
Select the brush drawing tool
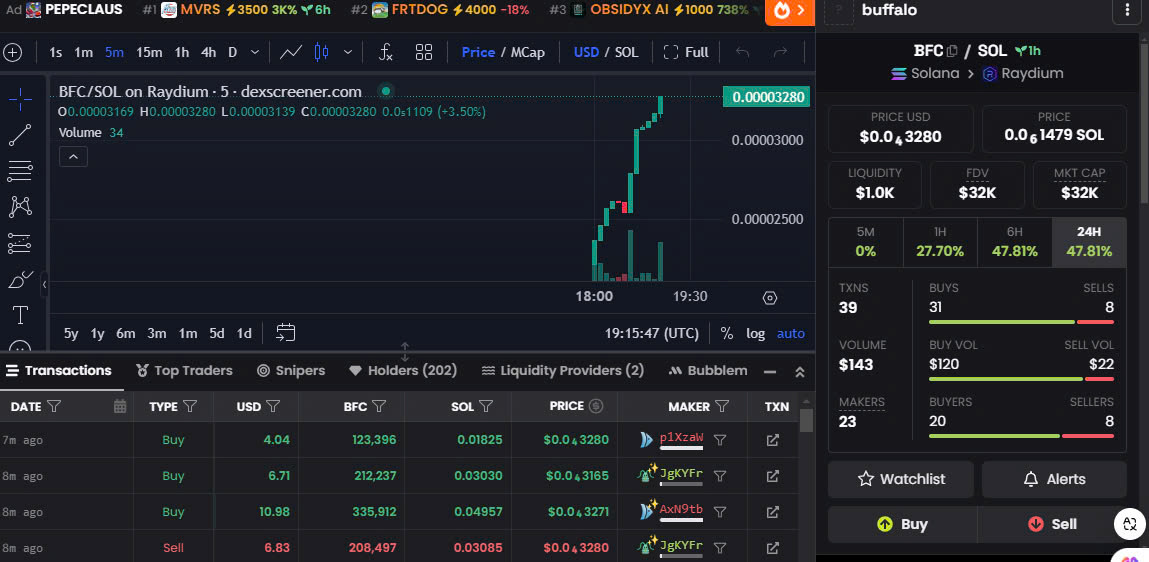pyautogui.click(x=20, y=279)
